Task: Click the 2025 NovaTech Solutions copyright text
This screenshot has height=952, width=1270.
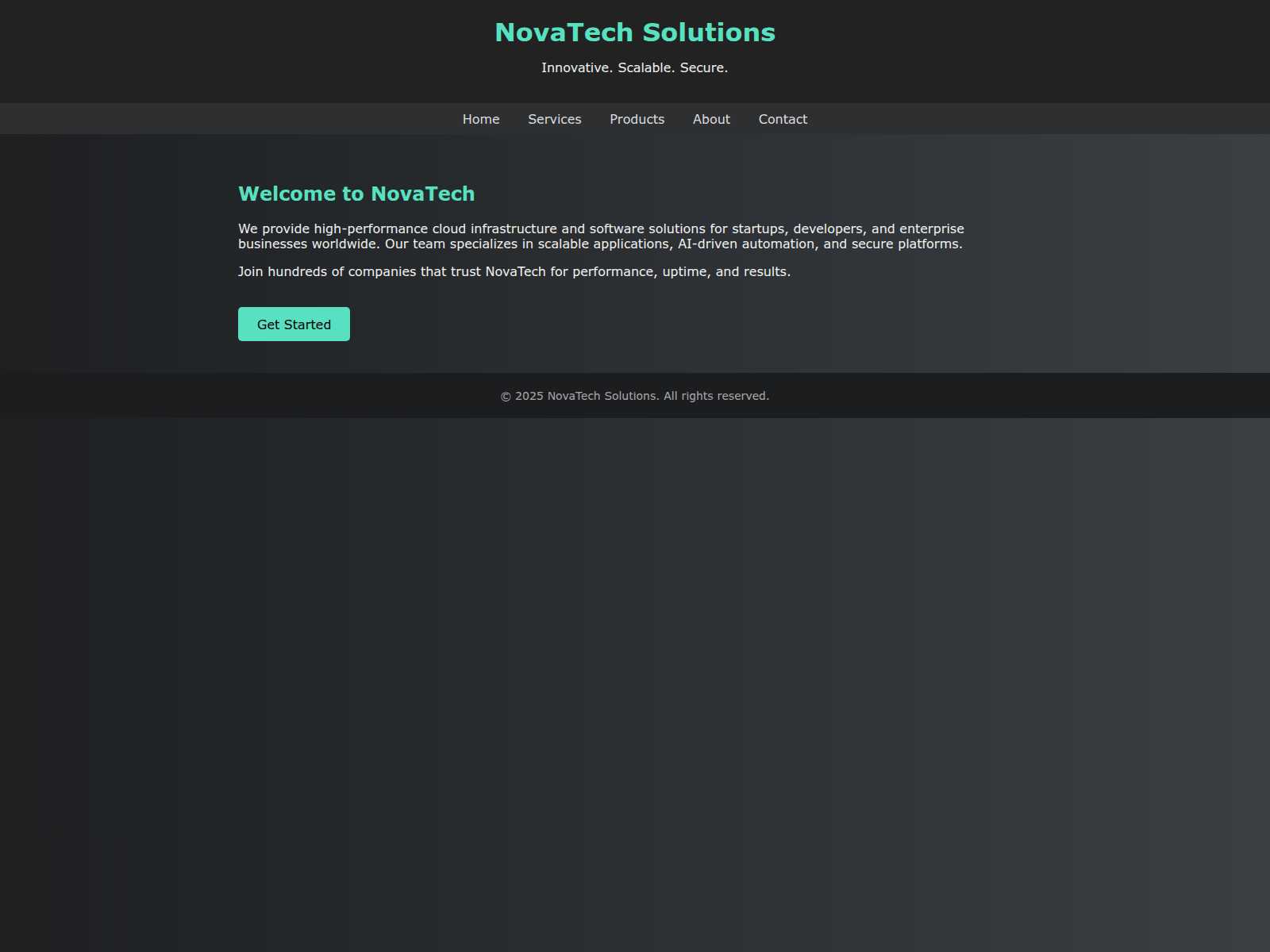Action: pos(635,396)
